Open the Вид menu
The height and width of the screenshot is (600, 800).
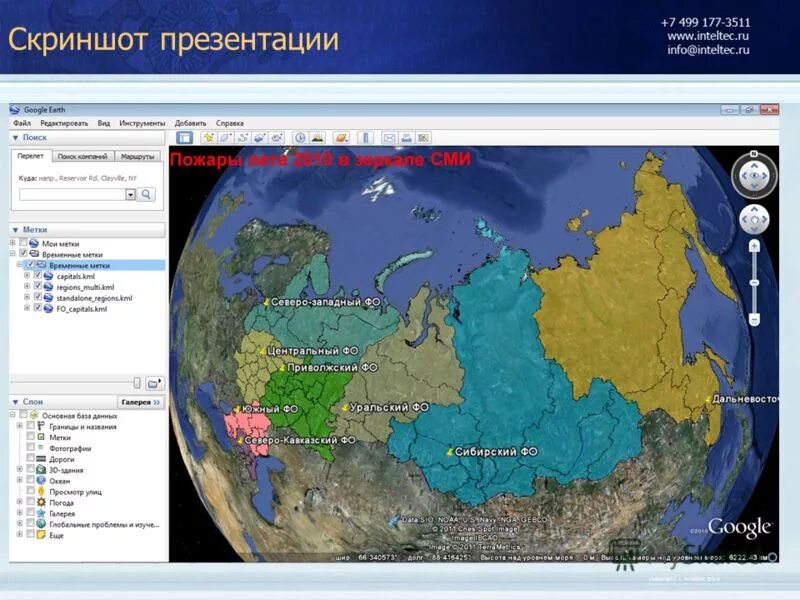pos(104,123)
